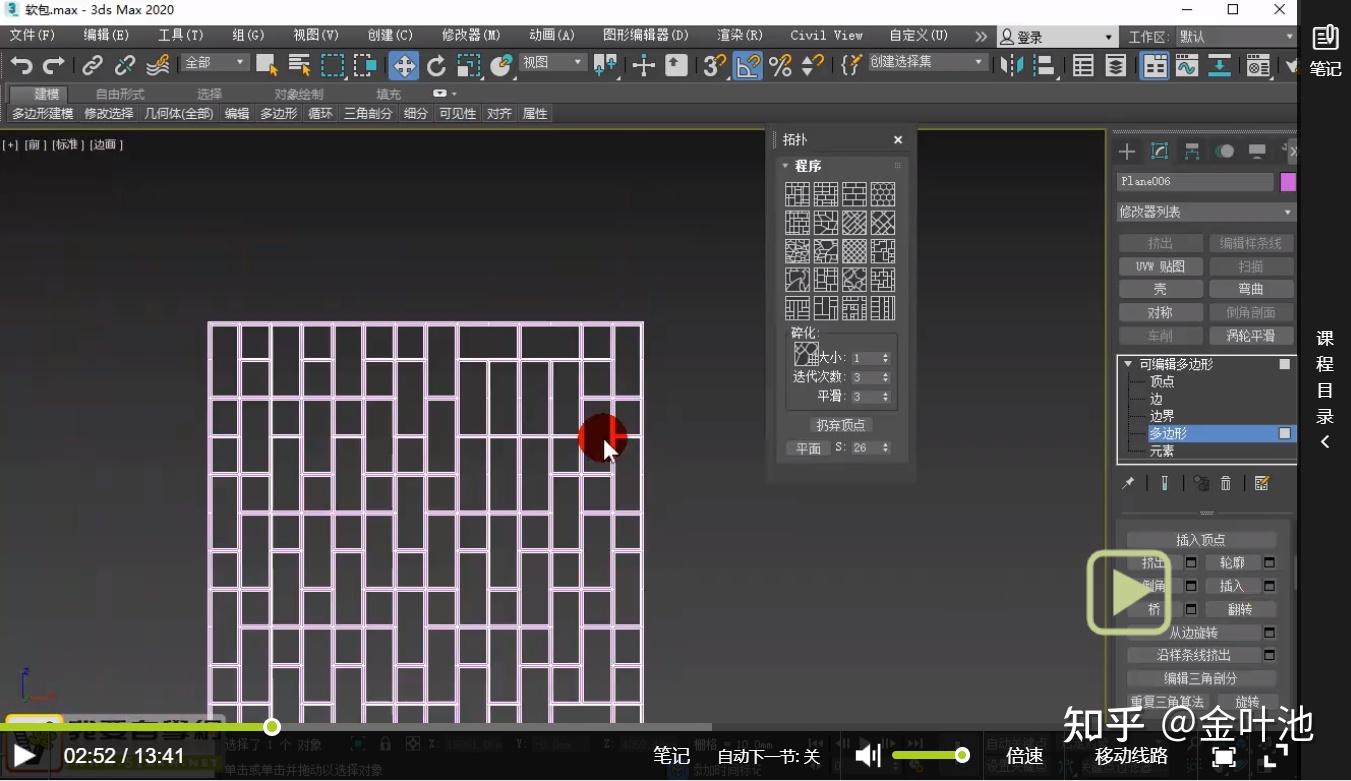Toggle the Spinner Snap icon
Screen dimensions: 1351x781
(x=812, y=66)
